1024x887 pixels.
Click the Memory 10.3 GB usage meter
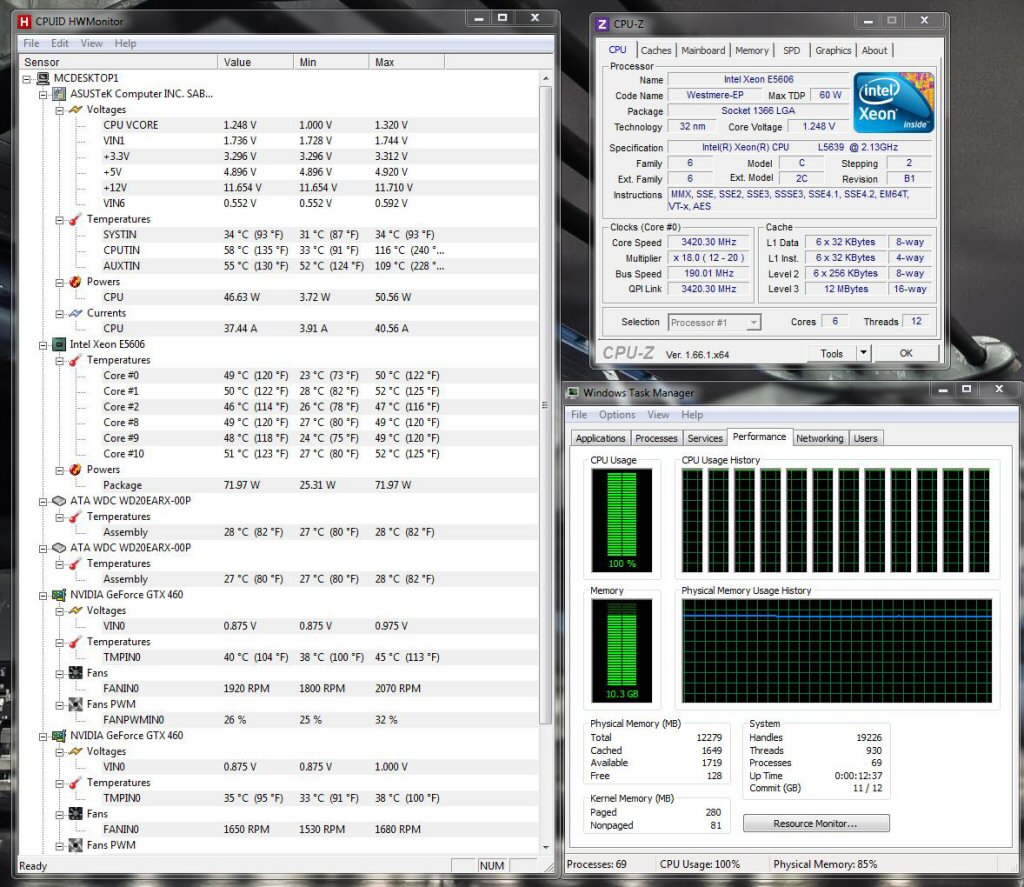click(622, 651)
